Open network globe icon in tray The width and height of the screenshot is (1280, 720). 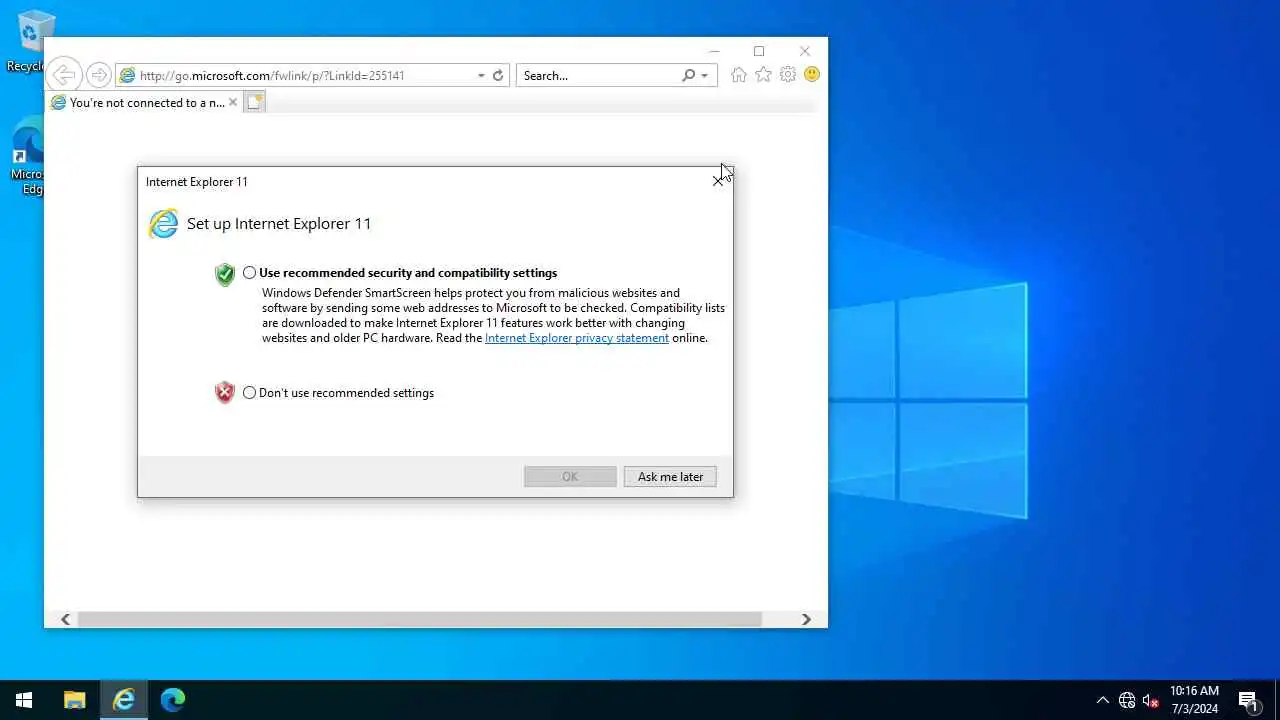pos(1127,700)
